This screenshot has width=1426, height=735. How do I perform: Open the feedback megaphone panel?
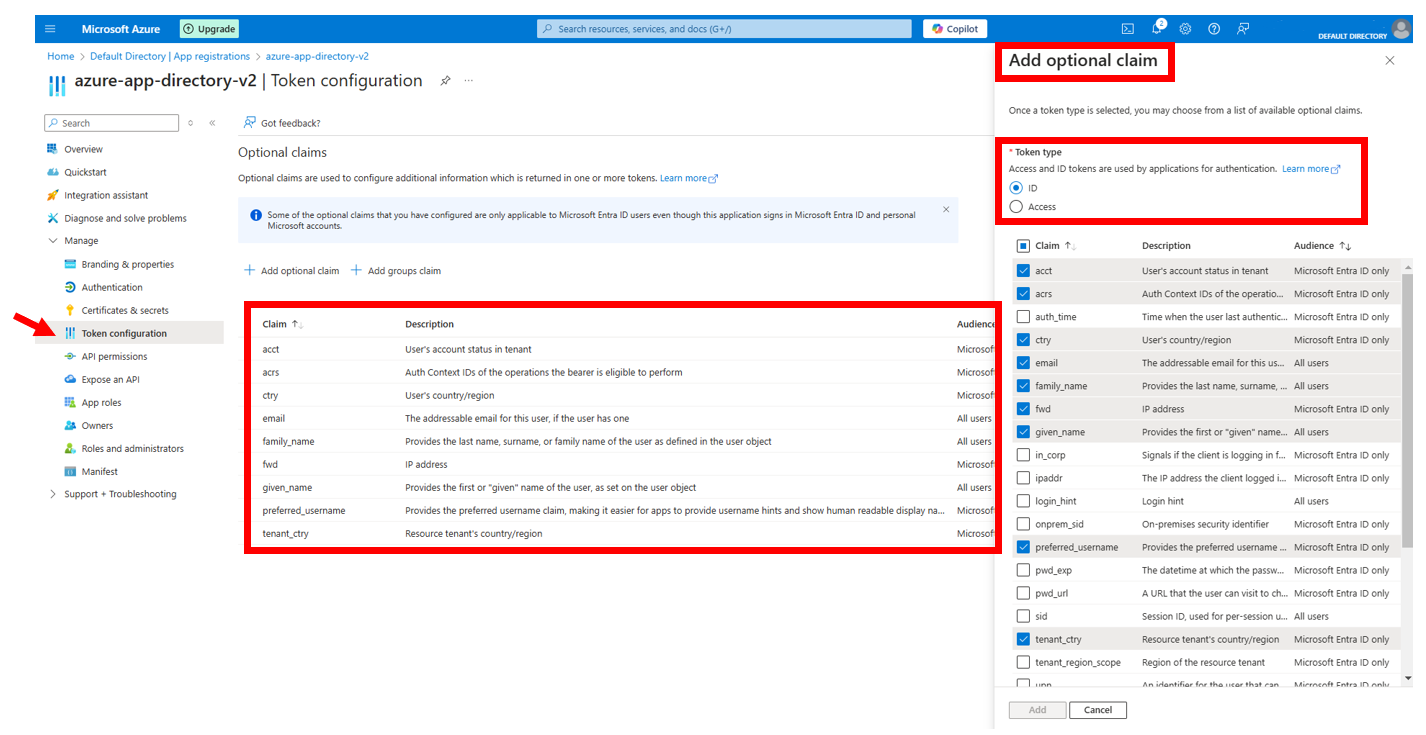(1242, 28)
